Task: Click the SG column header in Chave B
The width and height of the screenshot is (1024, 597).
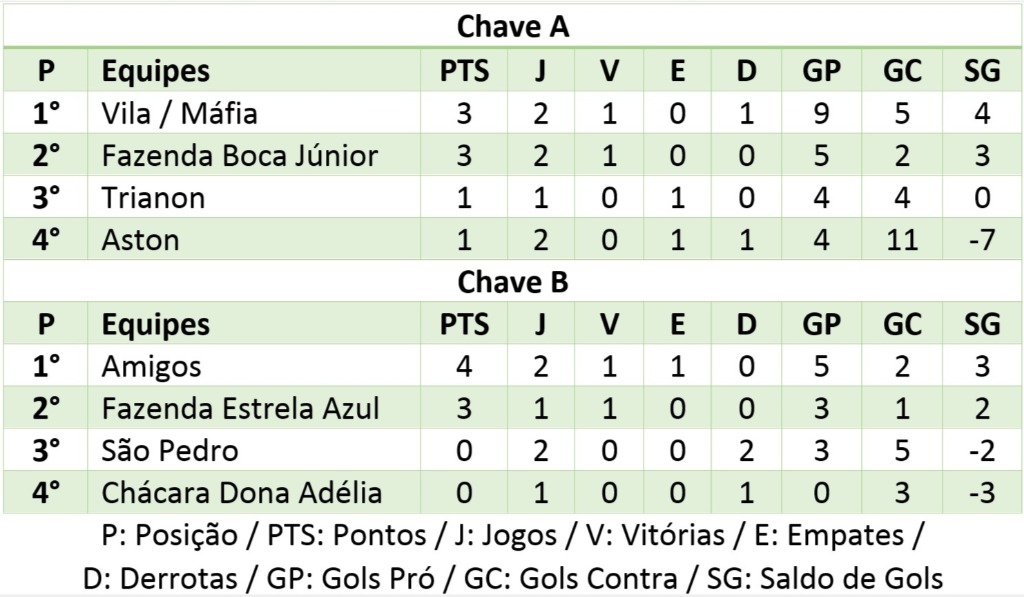Action: tap(982, 325)
